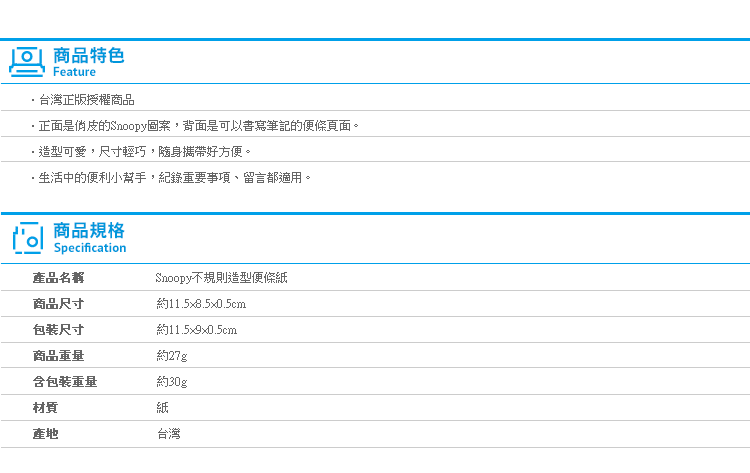Click the 材質 row label
Image resolution: width=750 pixels, height=473 pixels.
pyautogui.click(x=45, y=408)
